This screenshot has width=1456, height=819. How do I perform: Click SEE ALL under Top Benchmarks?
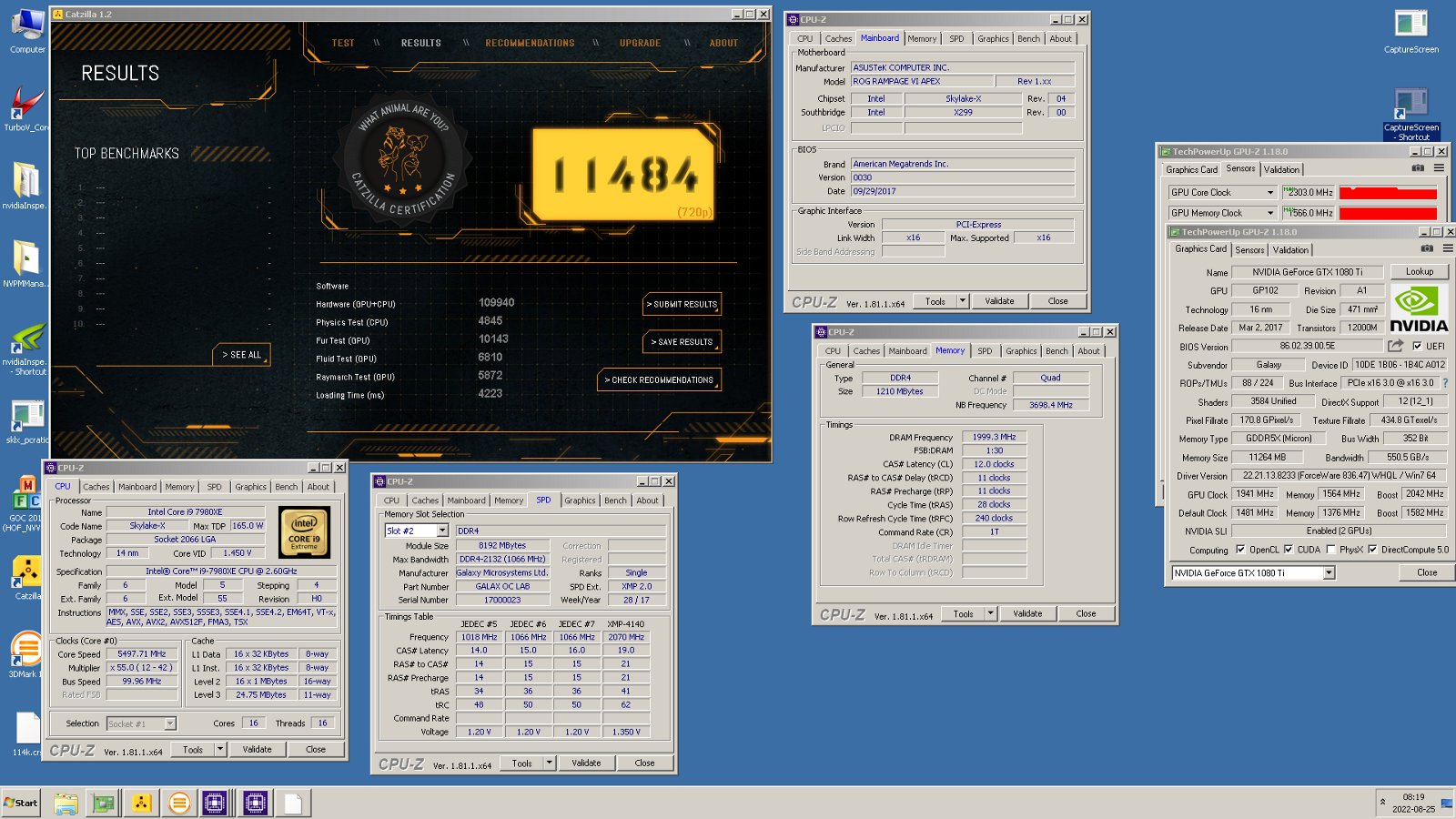[241, 355]
